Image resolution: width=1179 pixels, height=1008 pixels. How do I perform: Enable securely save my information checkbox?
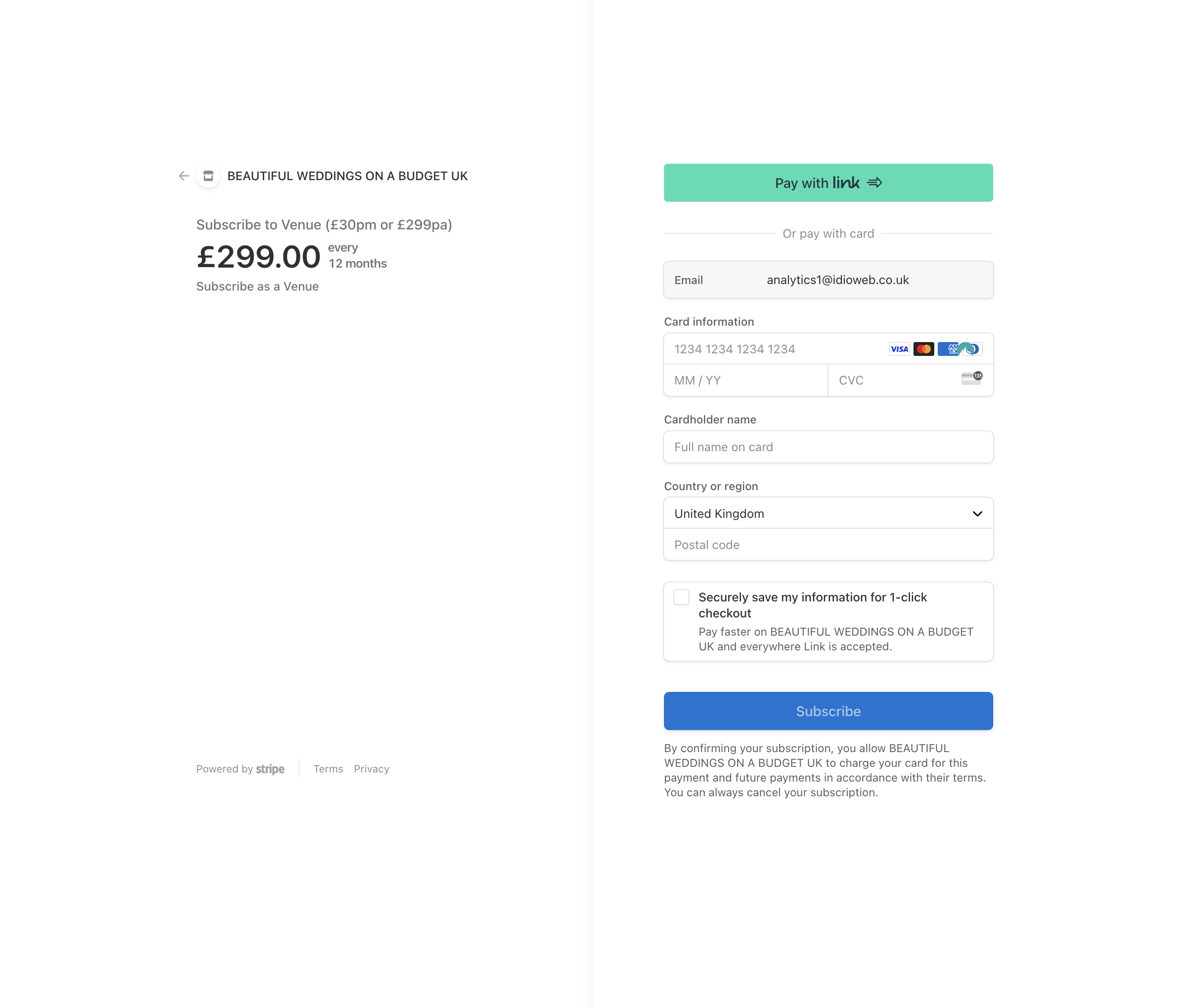coord(681,597)
